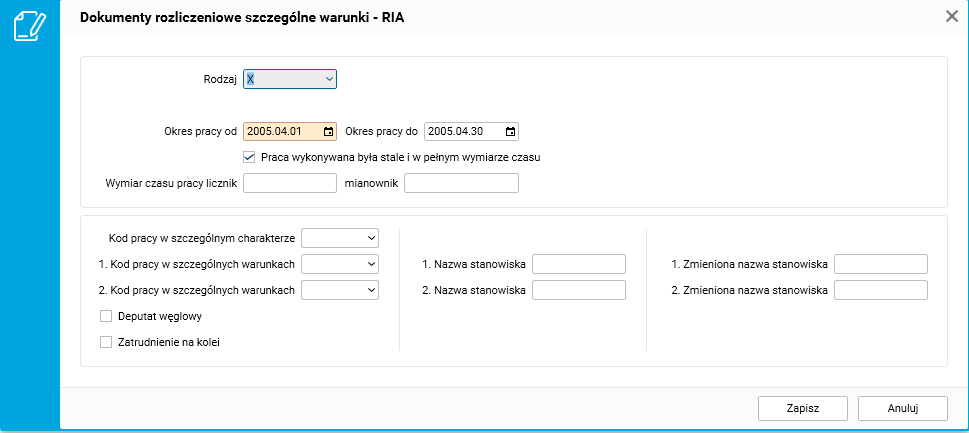Click the Anuluj button

tap(902, 408)
